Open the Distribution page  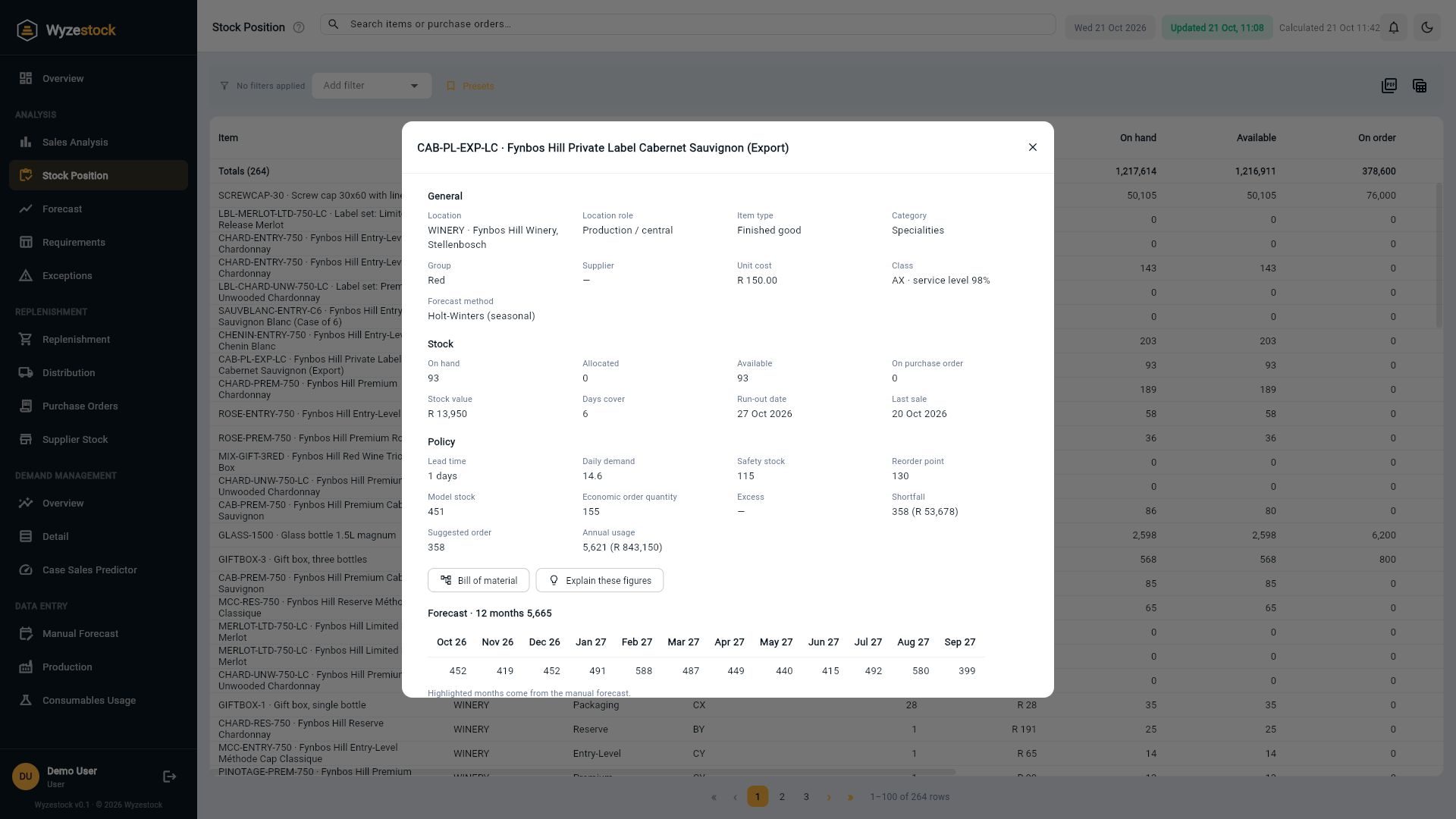[99, 372]
